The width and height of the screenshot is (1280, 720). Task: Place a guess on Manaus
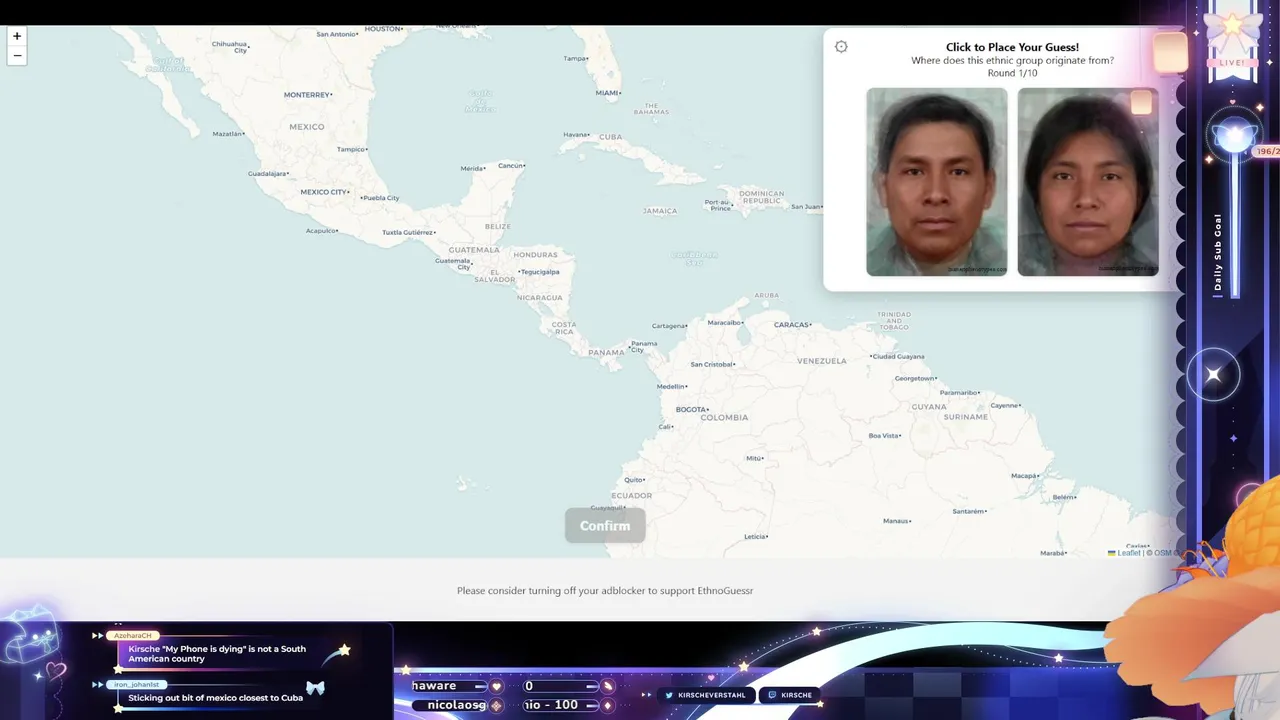[897, 521]
